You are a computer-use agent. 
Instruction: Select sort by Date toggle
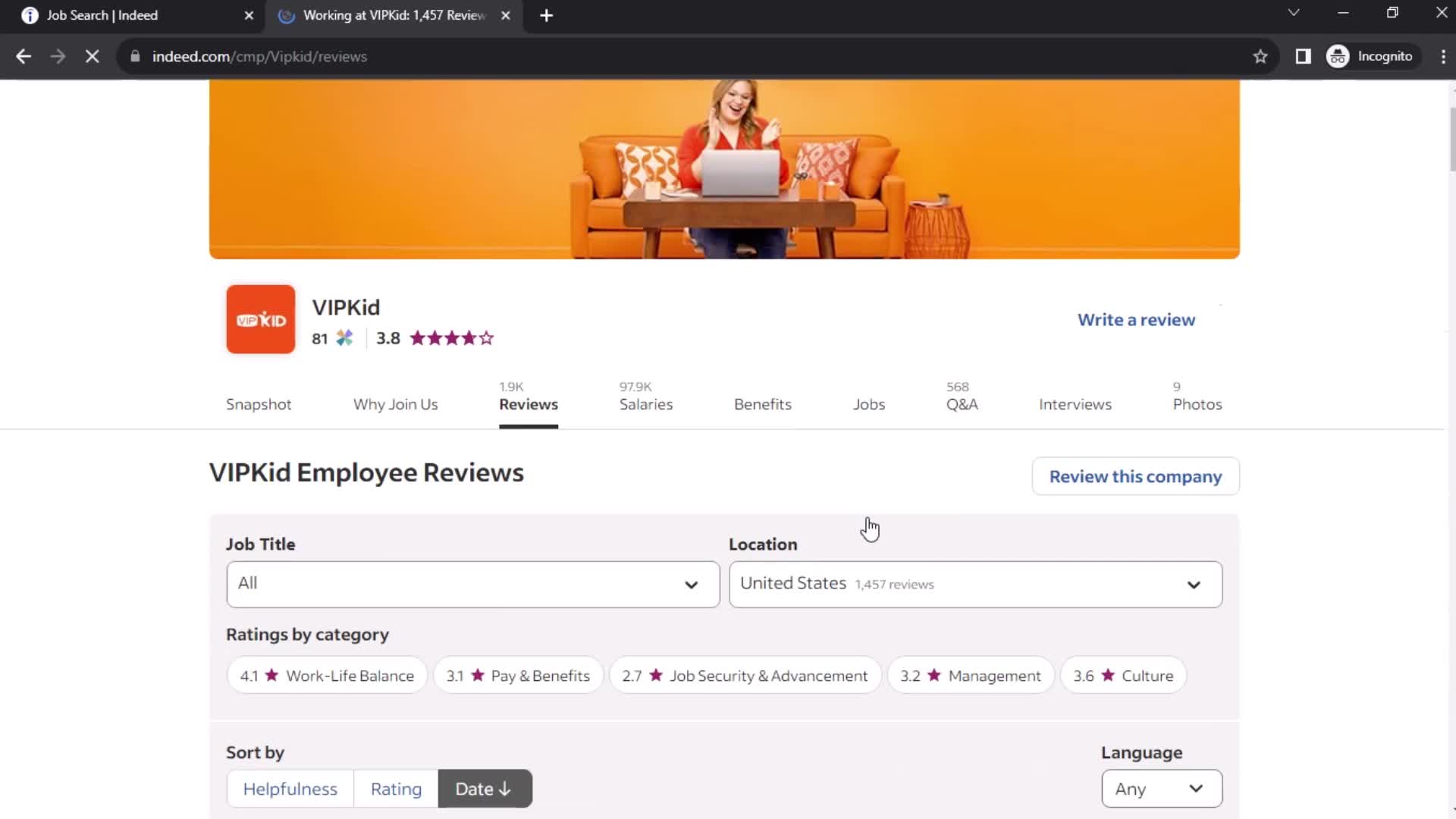click(484, 789)
